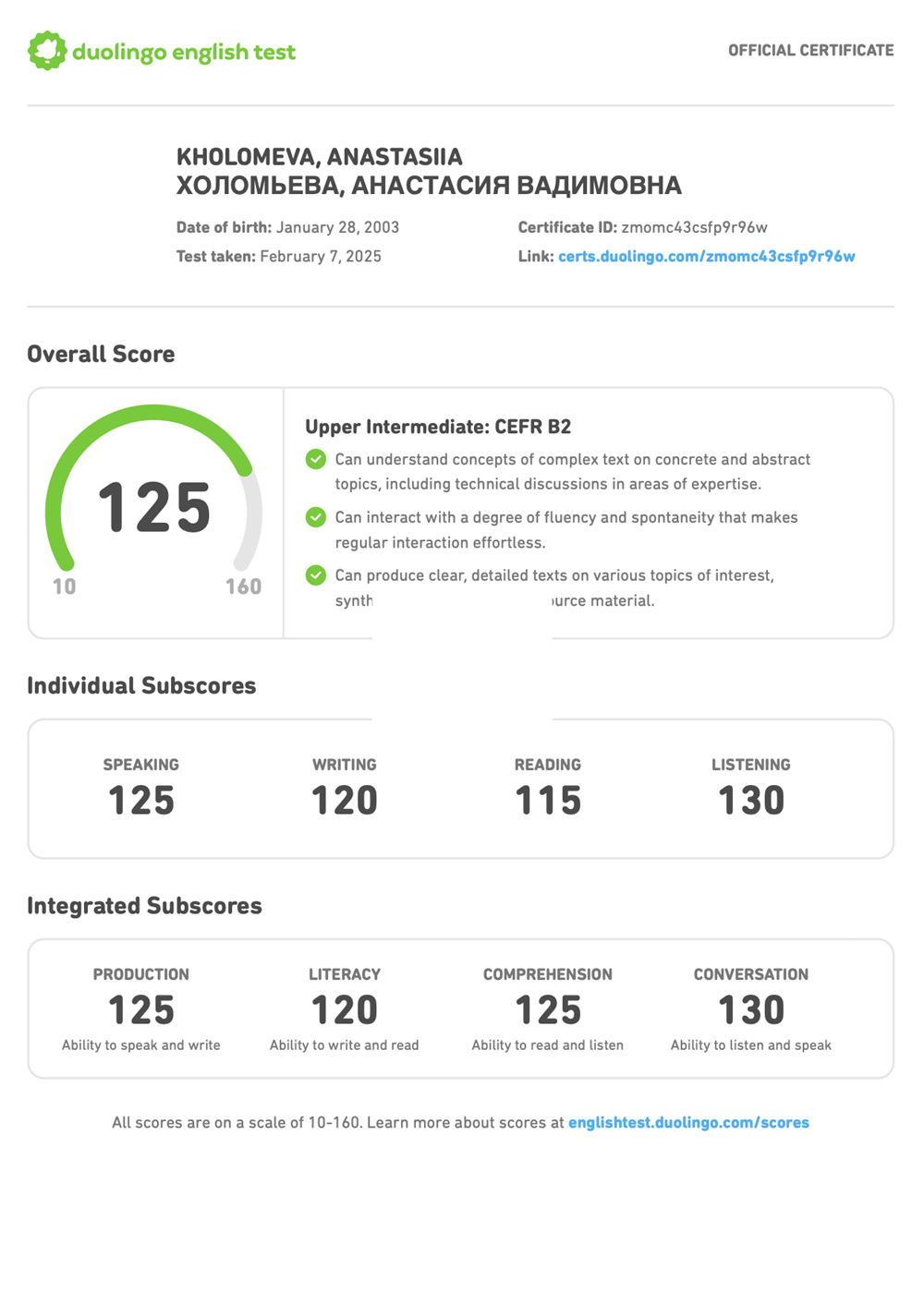Click the name KHOLOMEVA, ANASTASIIA
The height and width of the screenshot is (1316, 924).
coord(320,157)
